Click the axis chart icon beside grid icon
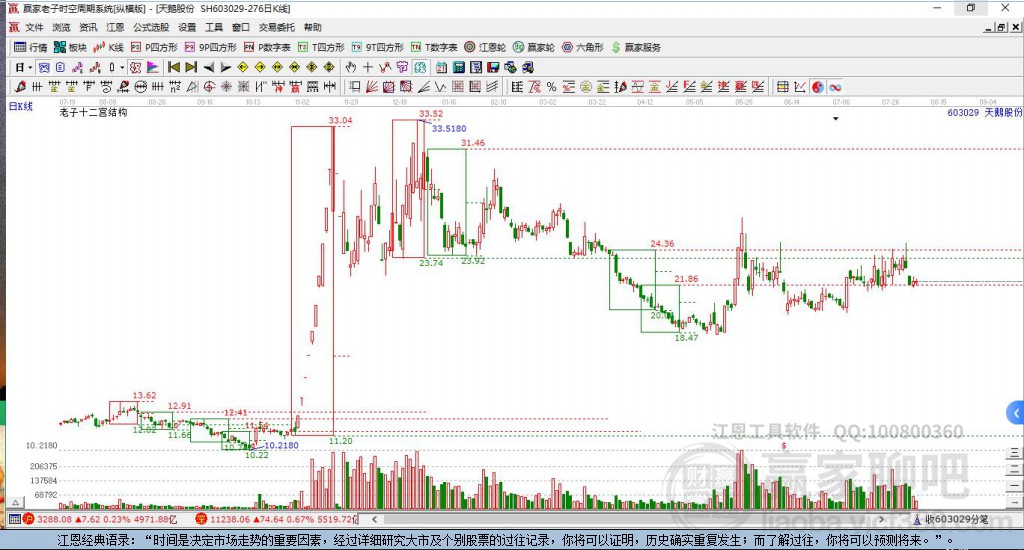Viewport: 1024px width, 550px height. 800,87
